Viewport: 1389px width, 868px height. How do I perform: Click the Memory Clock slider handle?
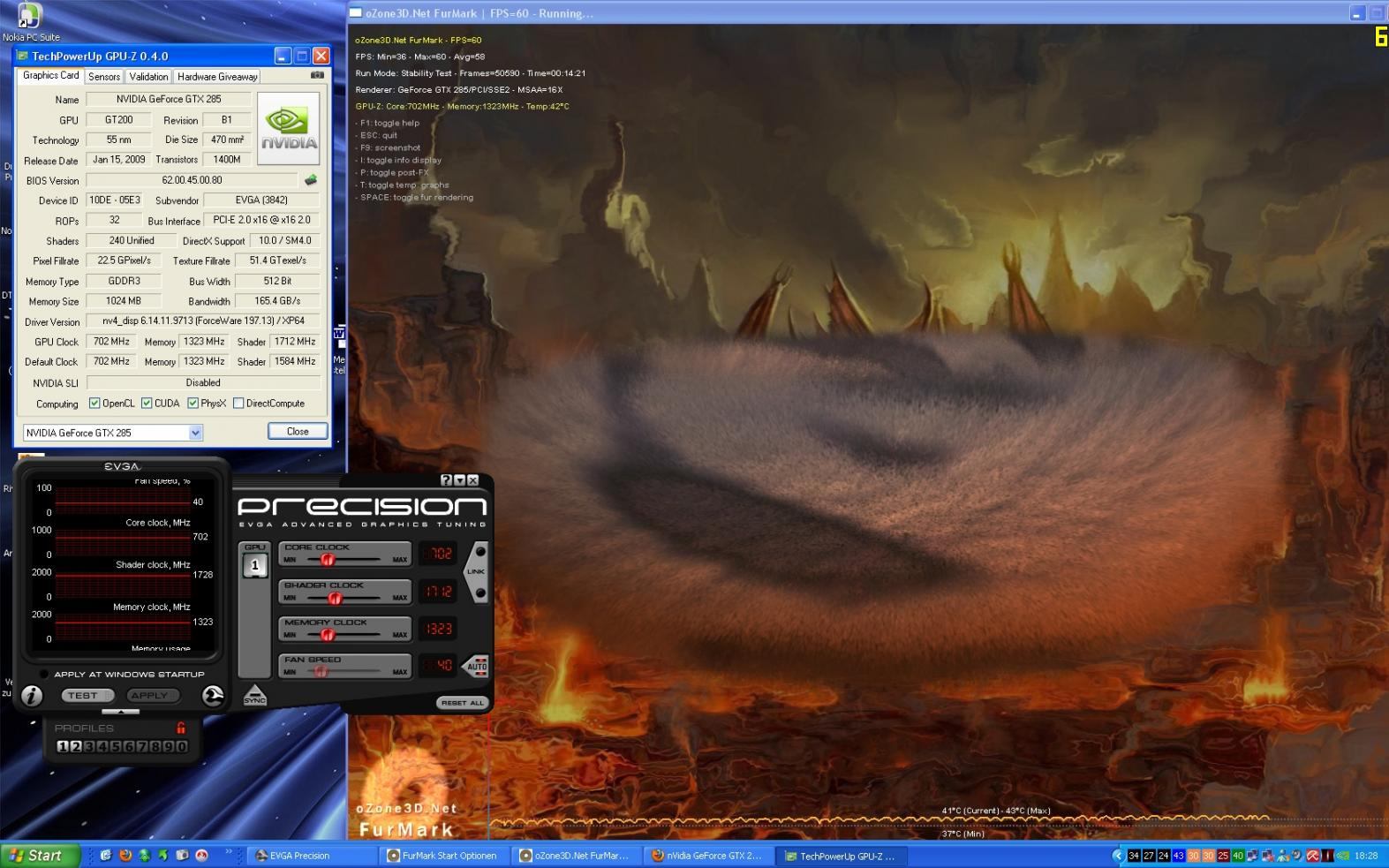click(326, 635)
